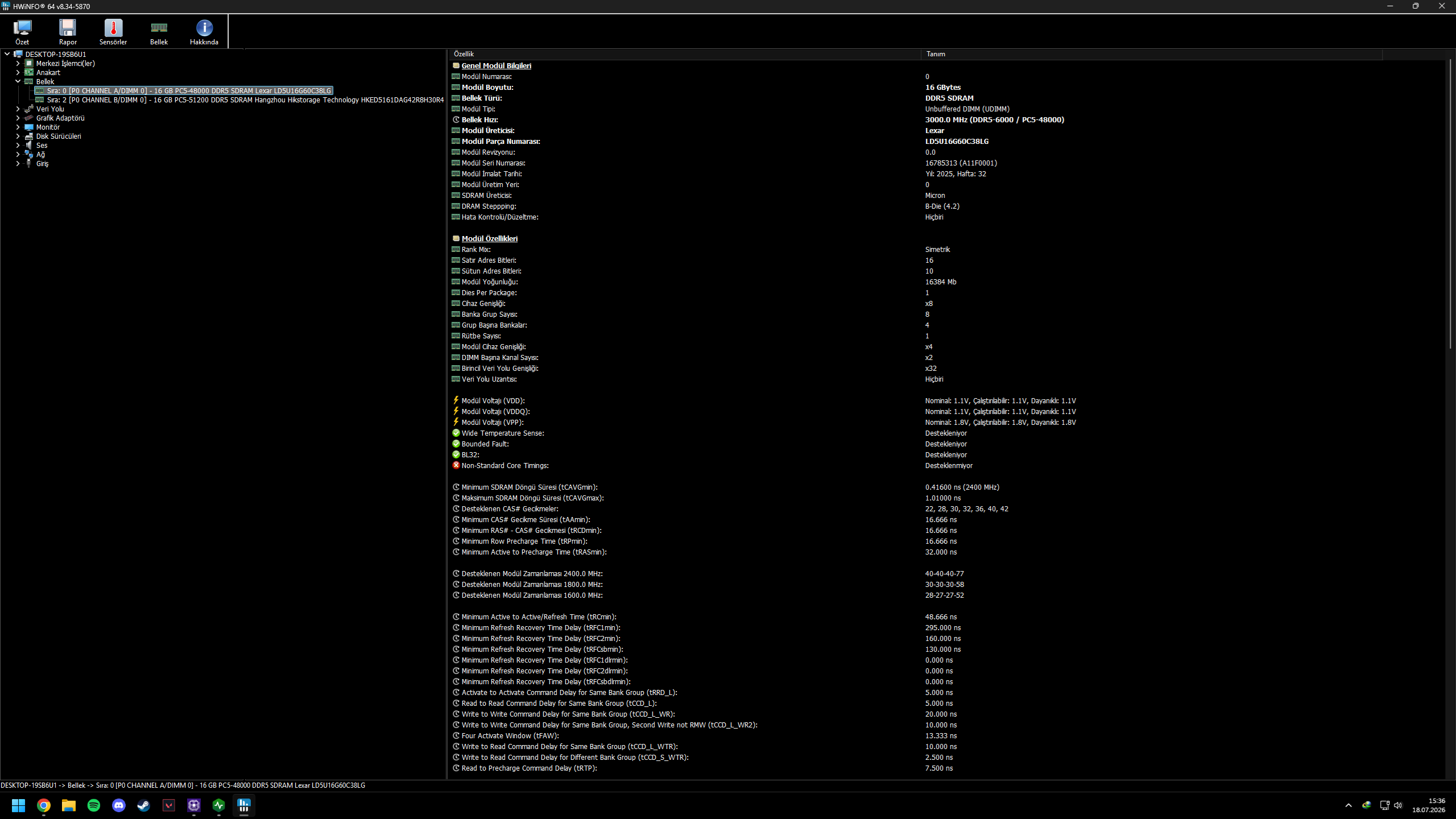Collapse the Bellek tree node

click(x=18, y=82)
